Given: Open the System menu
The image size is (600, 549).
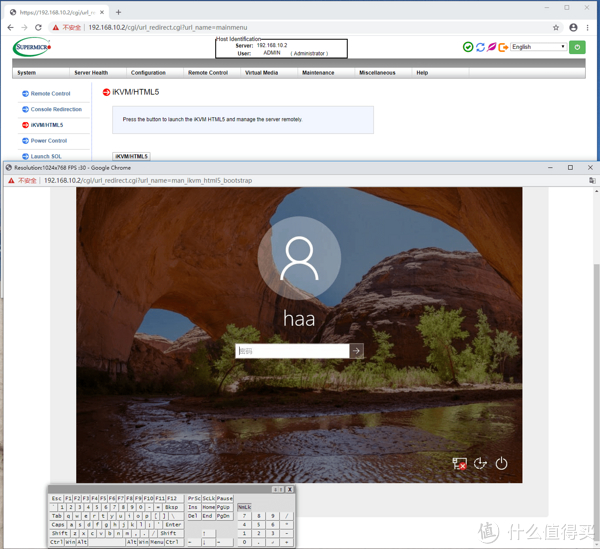Looking at the screenshot, I should point(26,73).
